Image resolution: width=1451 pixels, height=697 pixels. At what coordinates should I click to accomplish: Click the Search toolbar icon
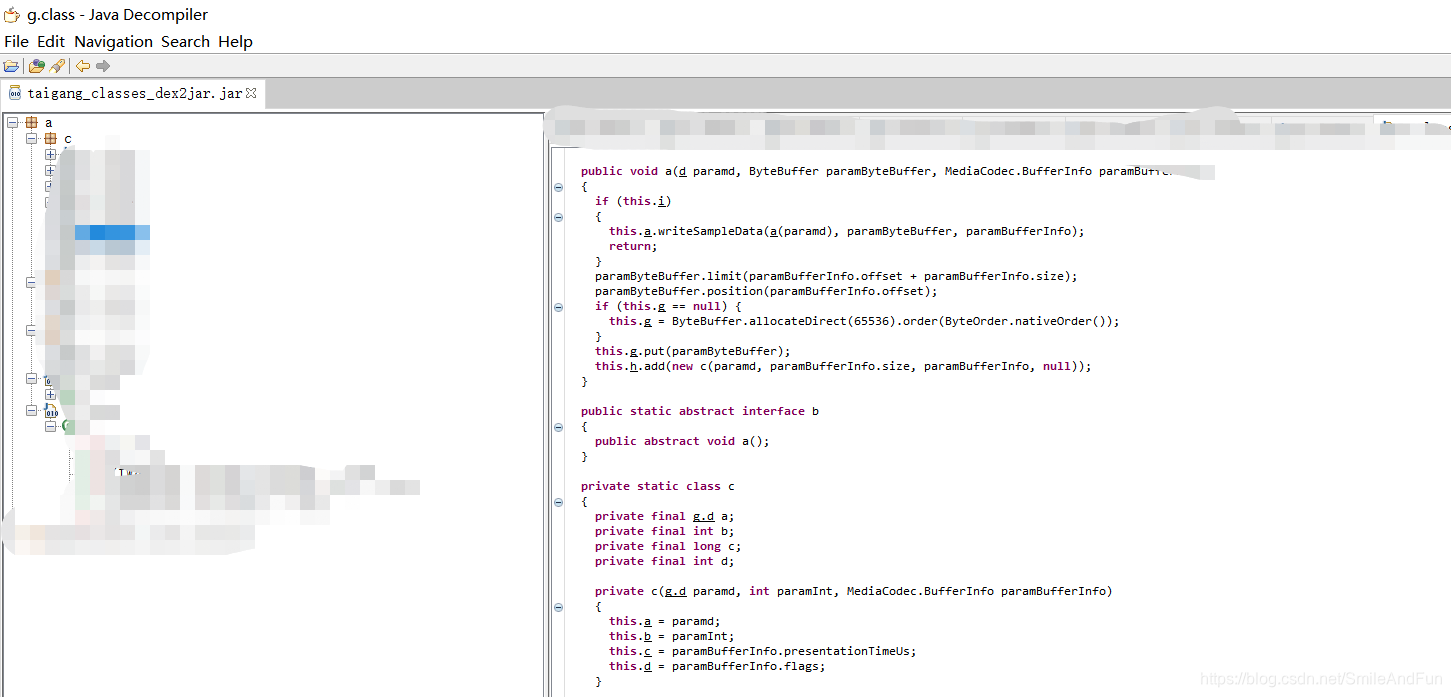57,66
